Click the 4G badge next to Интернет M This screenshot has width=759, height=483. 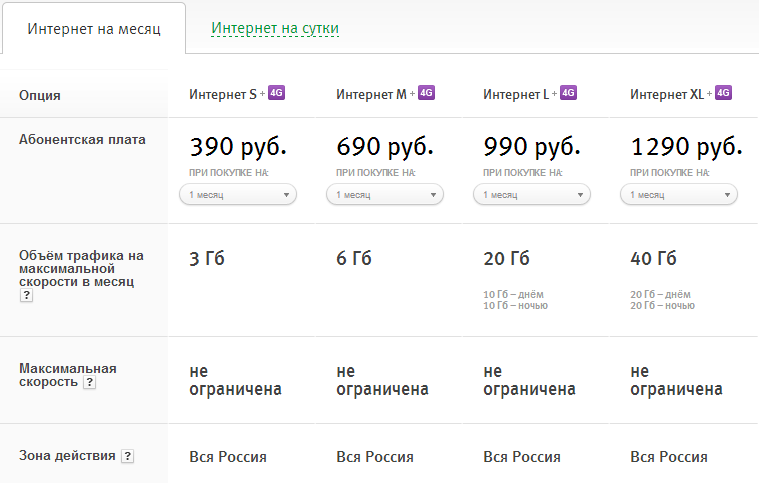[426, 93]
